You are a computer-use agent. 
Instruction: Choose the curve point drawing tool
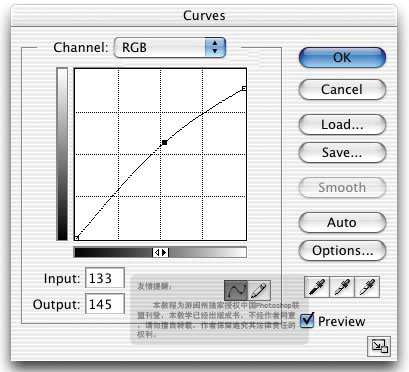point(236,291)
